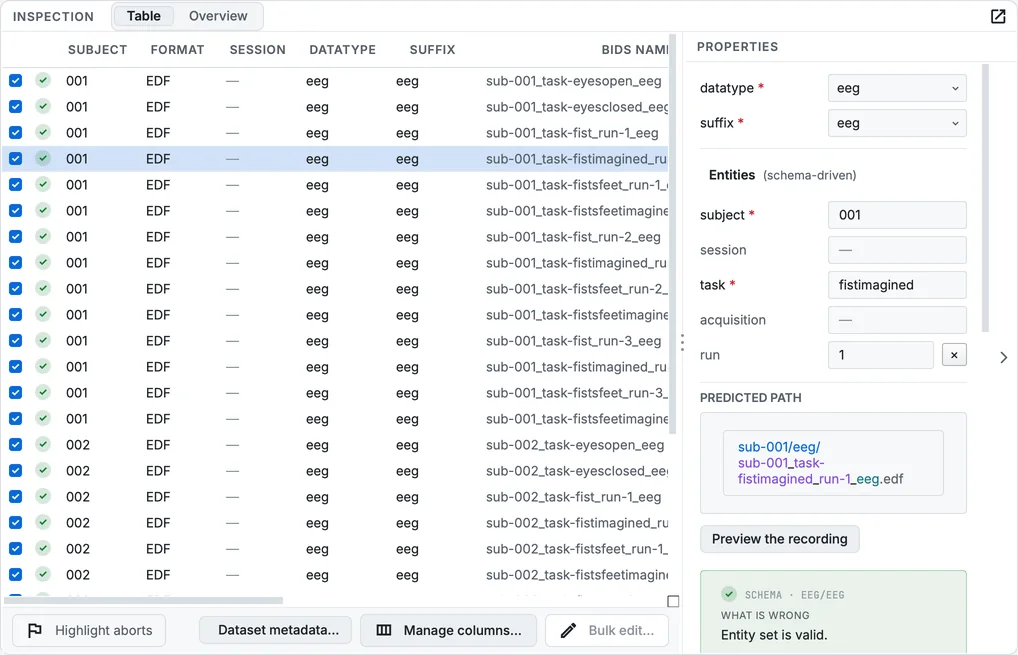Switch to the Overview tab

pos(218,16)
